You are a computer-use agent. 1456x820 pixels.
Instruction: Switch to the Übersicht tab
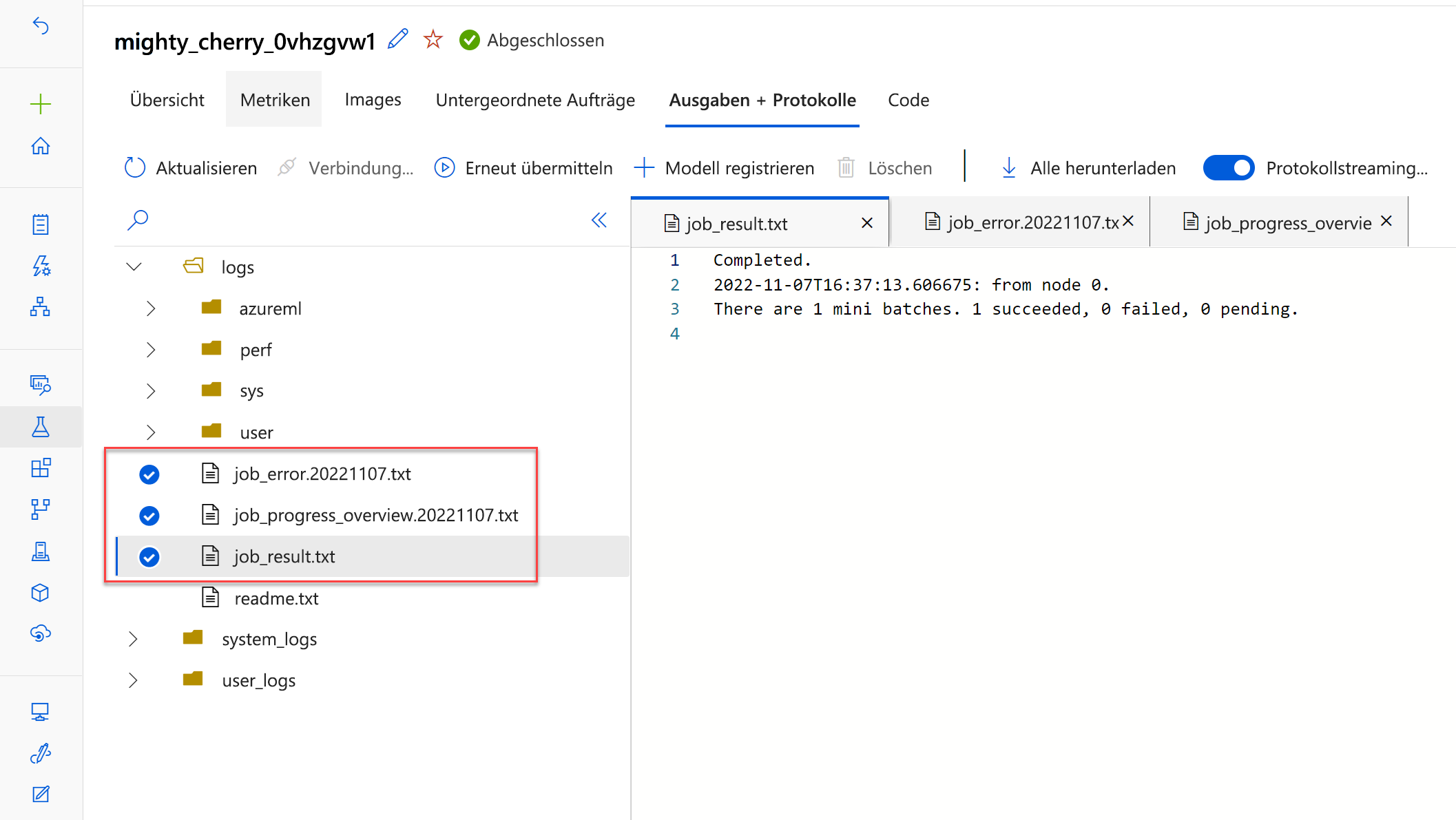pyautogui.click(x=167, y=100)
